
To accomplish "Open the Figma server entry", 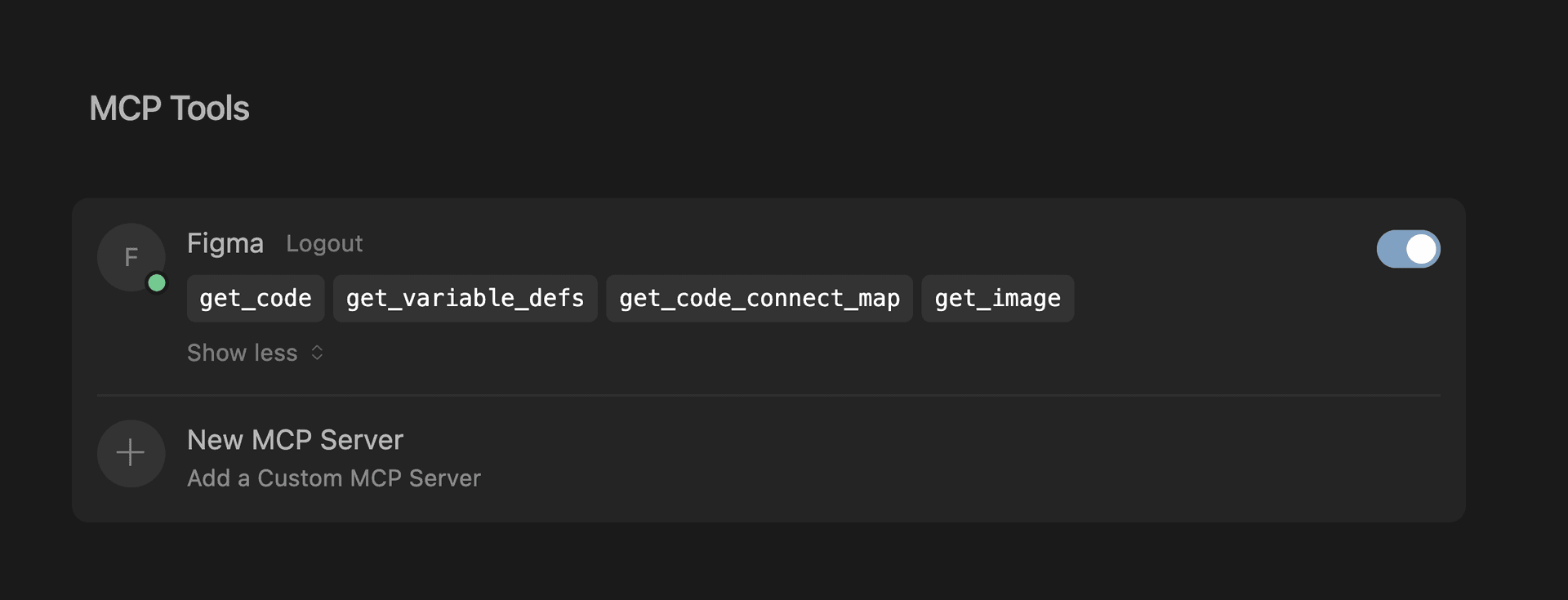I will (x=225, y=242).
